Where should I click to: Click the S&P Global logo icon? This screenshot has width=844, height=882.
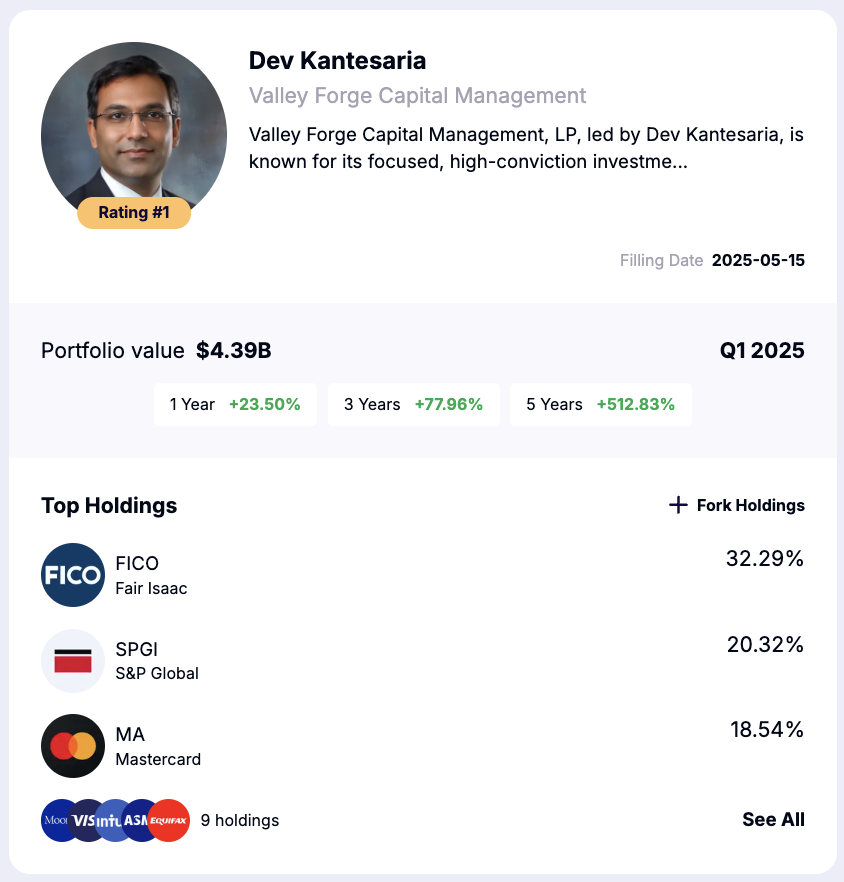[73, 661]
